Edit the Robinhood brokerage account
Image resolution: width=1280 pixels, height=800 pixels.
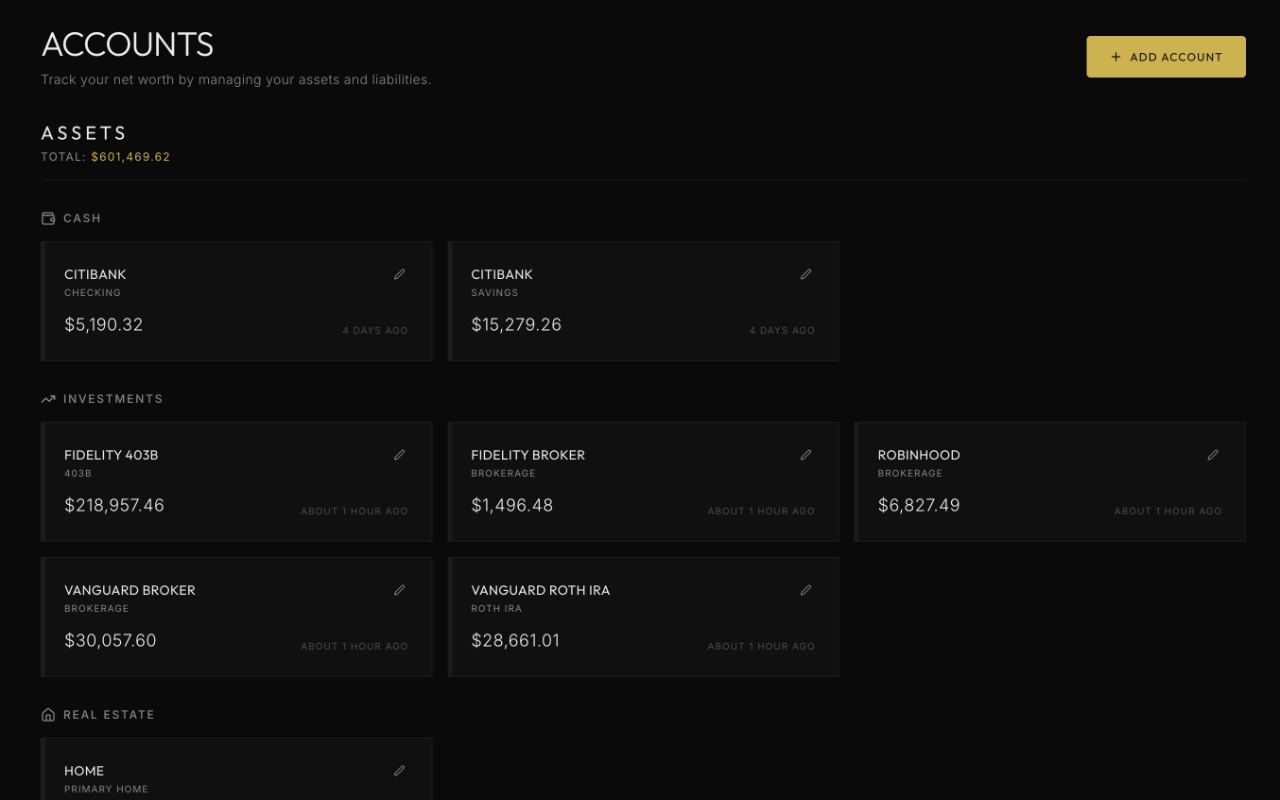pos(1213,455)
